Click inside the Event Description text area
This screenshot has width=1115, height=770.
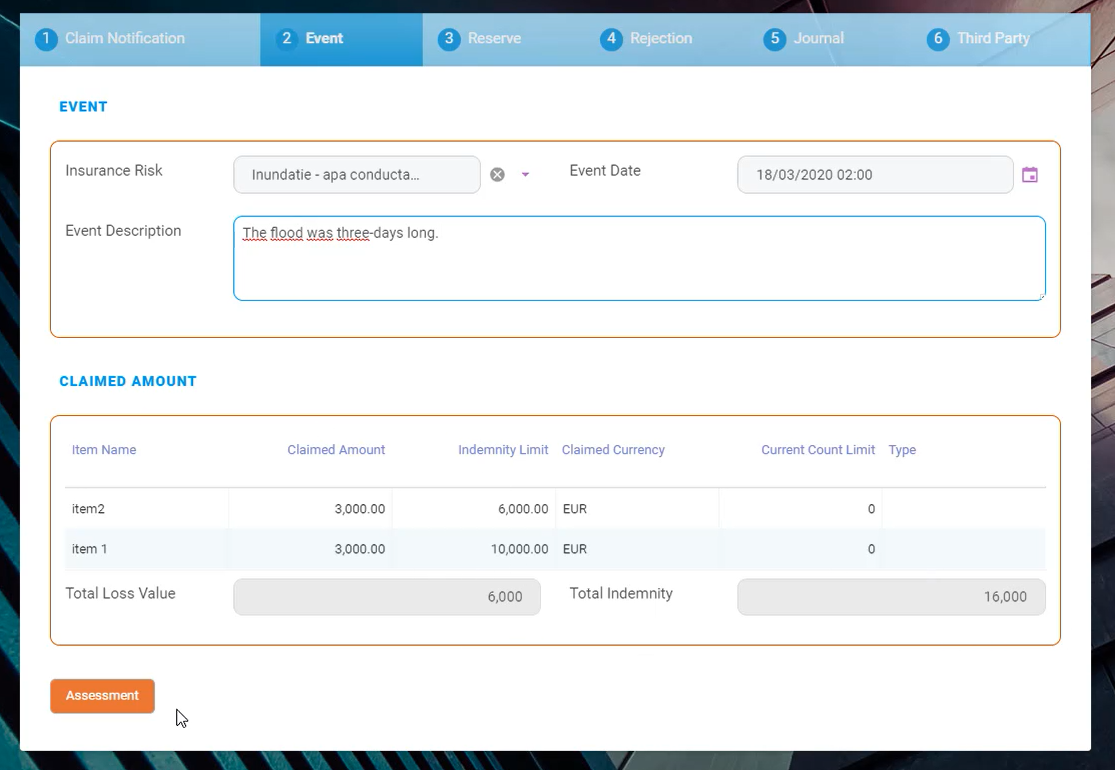[x=639, y=259]
